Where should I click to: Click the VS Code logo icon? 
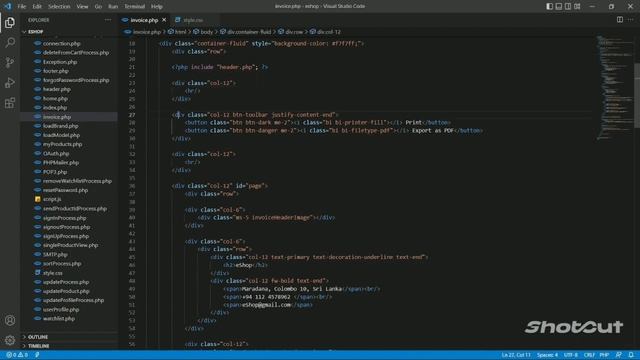(x=7, y=6)
